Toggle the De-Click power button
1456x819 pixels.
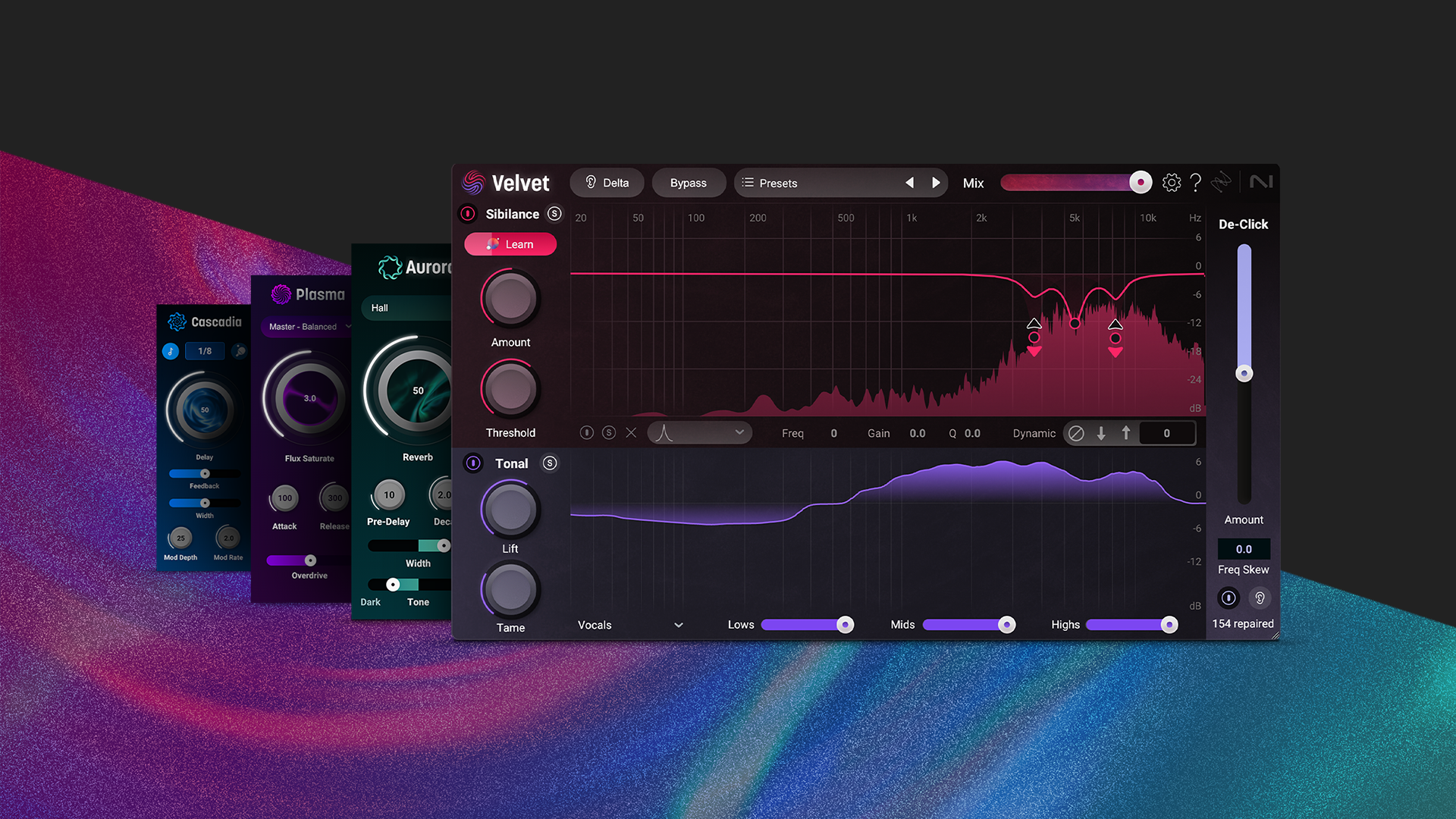coord(1228,598)
